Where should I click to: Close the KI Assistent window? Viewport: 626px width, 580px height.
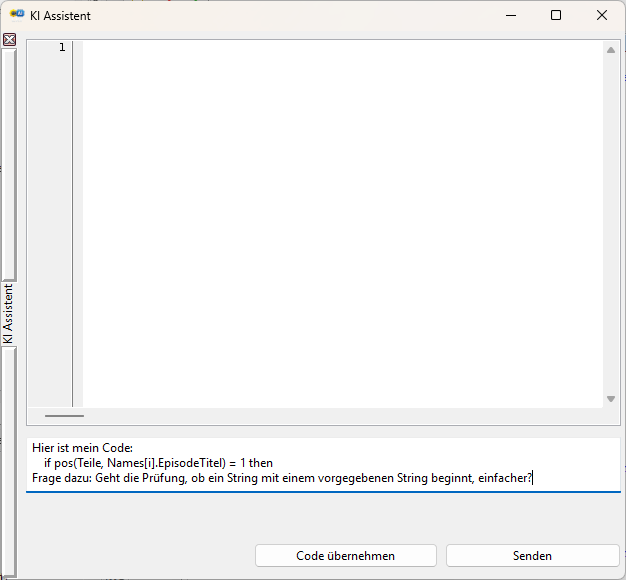pyautogui.click(x=602, y=15)
